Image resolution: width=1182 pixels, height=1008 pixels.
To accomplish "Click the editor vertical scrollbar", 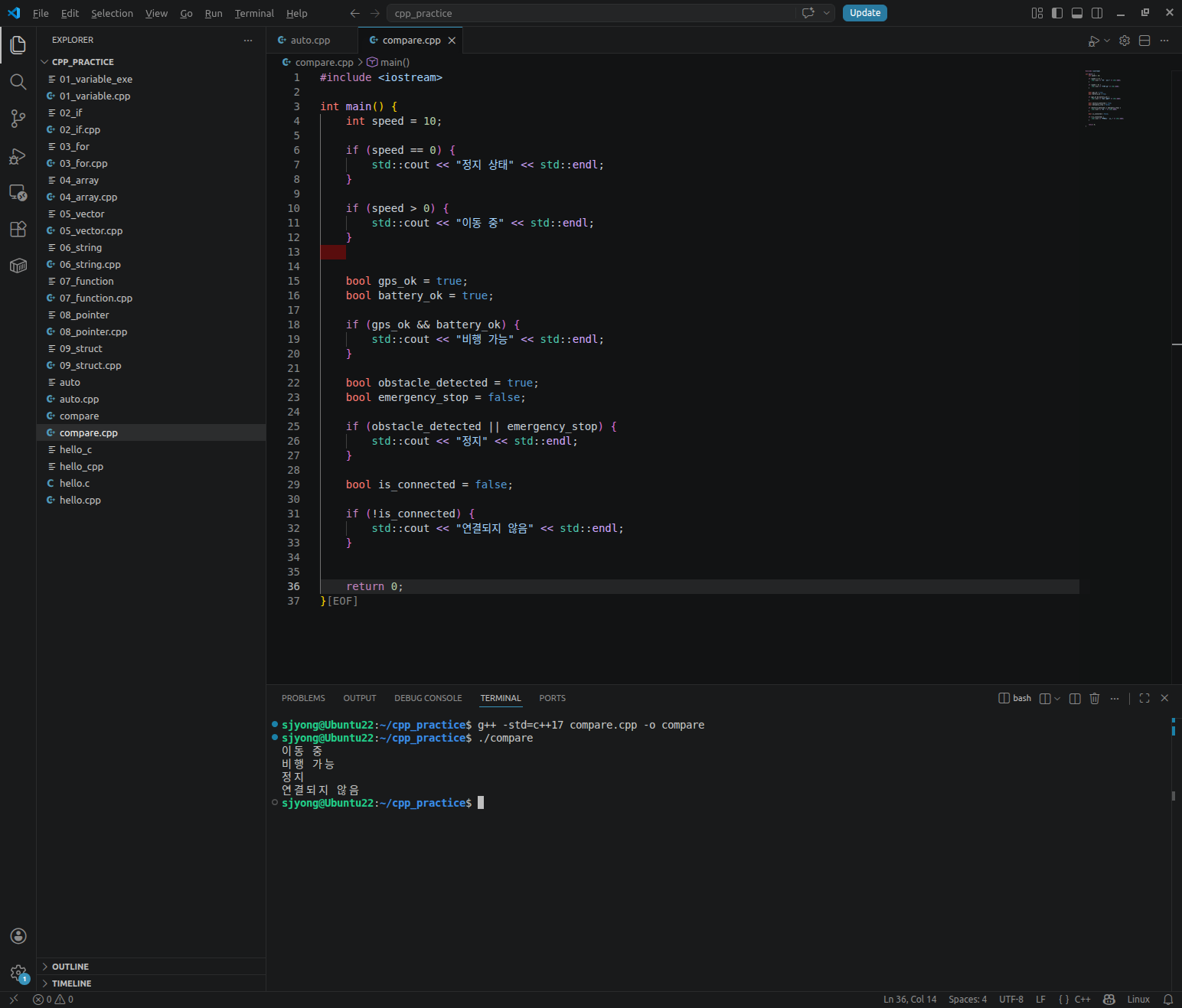I will pos(1177,377).
